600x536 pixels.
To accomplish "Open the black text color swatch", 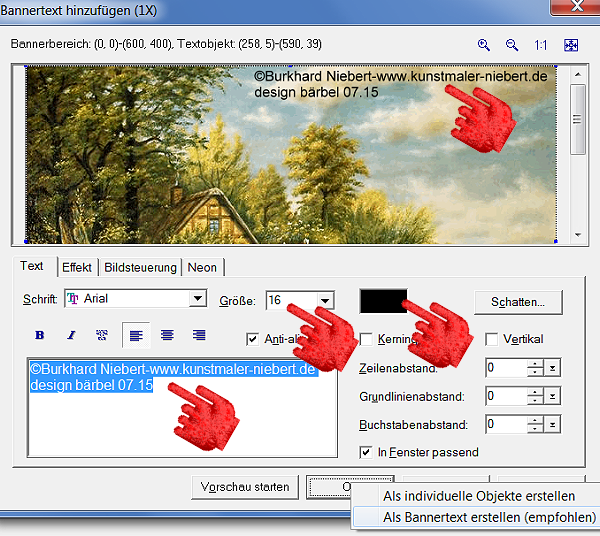I will [x=383, y=301].
